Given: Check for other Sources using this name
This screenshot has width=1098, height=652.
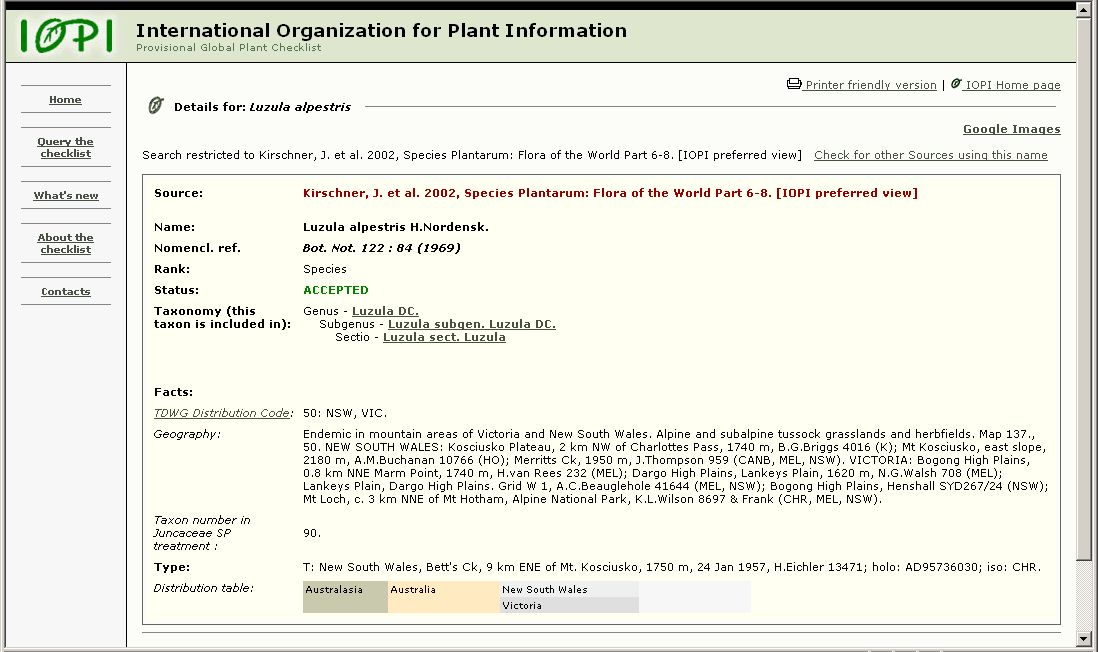Looking at the screenshot, I should (x=930, y=155).
